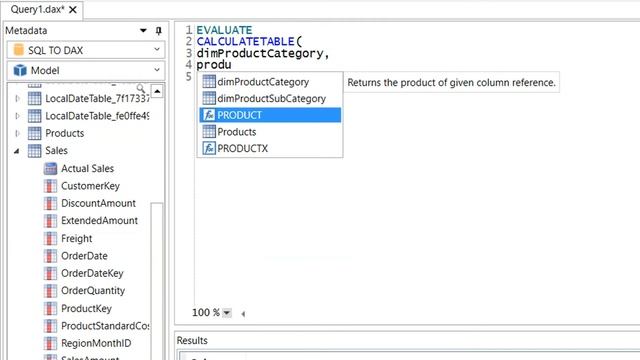This screenshot has height=360, width=640.
Task: Select the CustomerKey column icon
Action: [x=50, y=186]
